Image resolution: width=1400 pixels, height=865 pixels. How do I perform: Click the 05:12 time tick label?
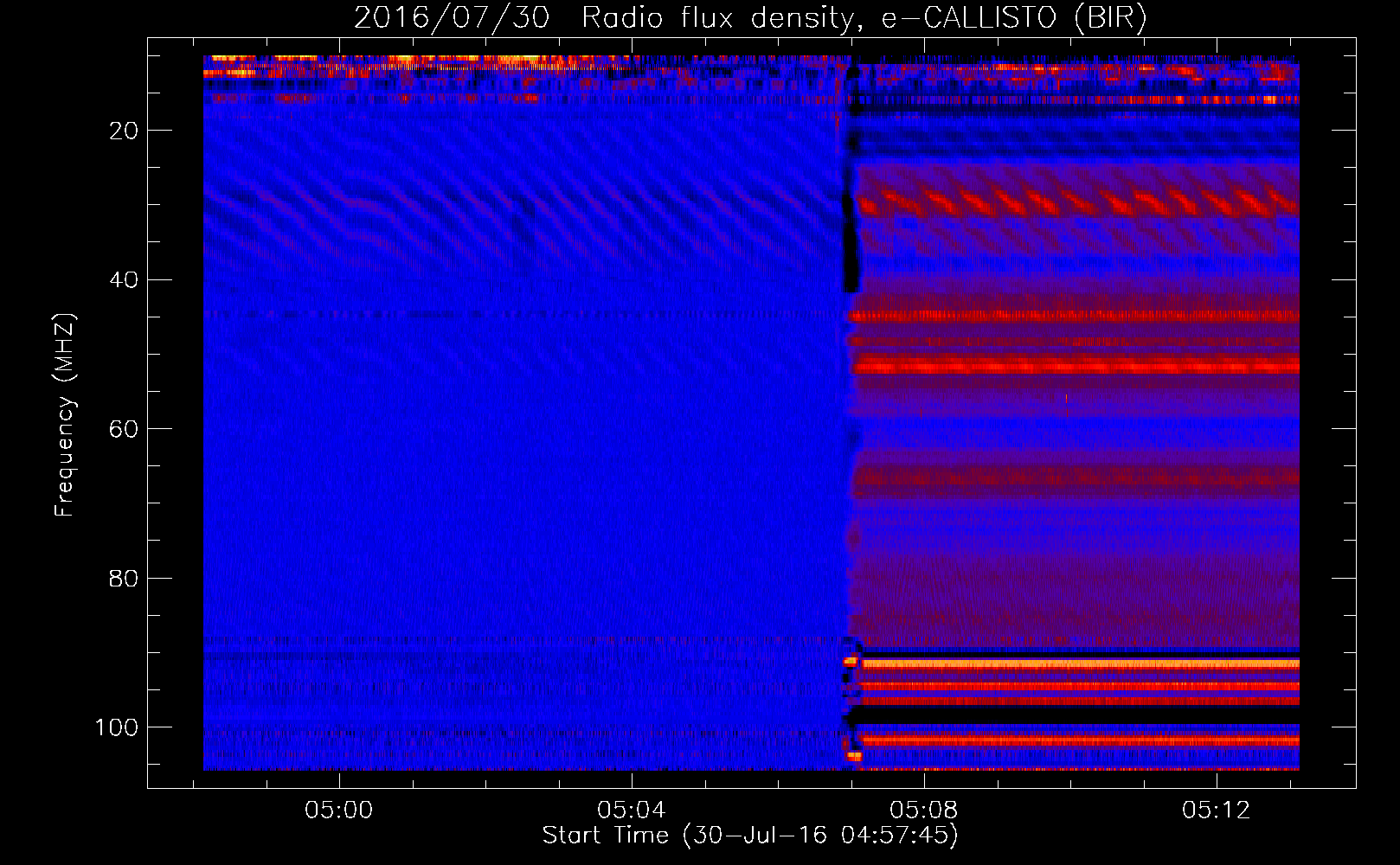(x=1217, y=811)
